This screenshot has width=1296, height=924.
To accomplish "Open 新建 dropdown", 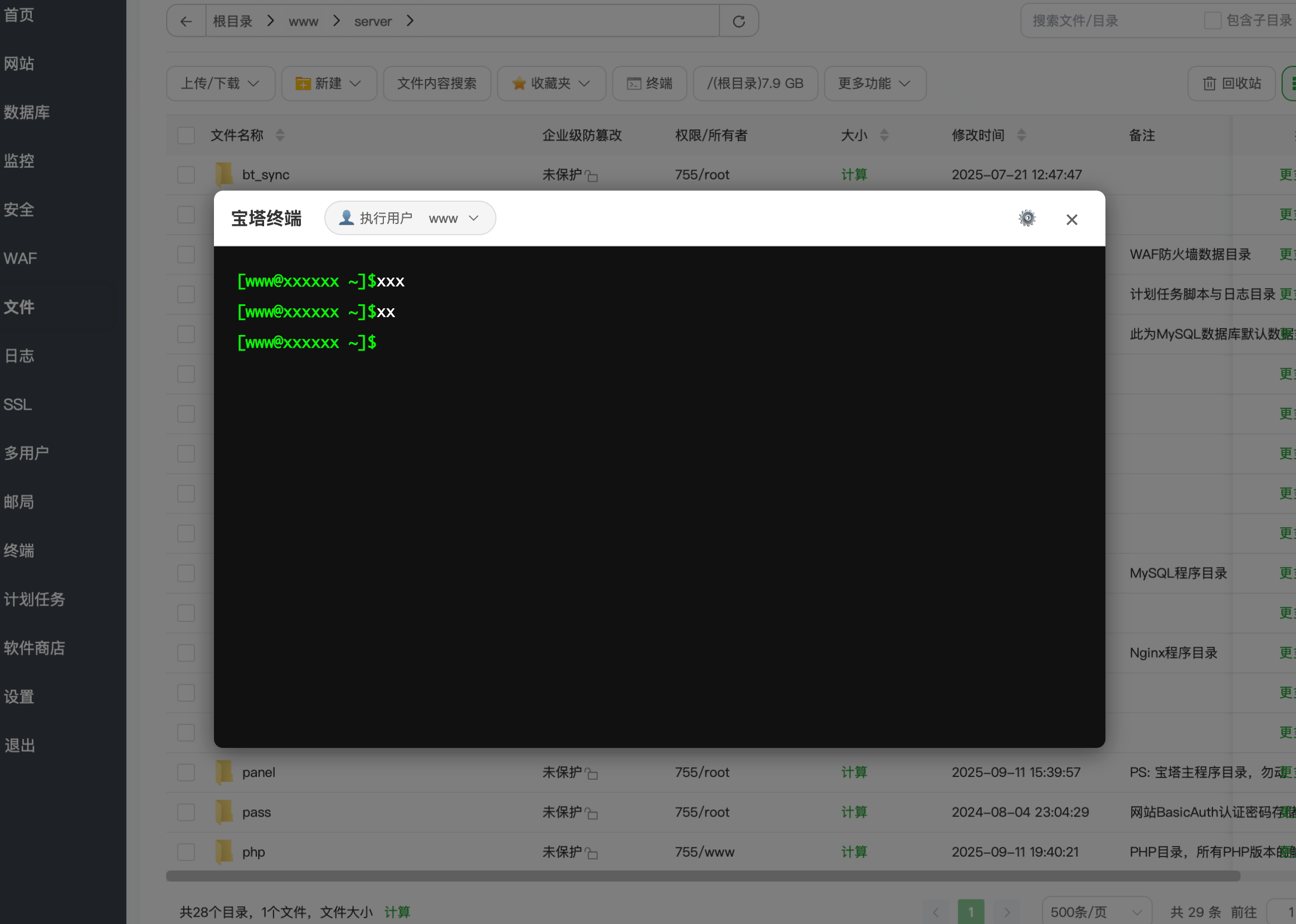I will (329, 84).
